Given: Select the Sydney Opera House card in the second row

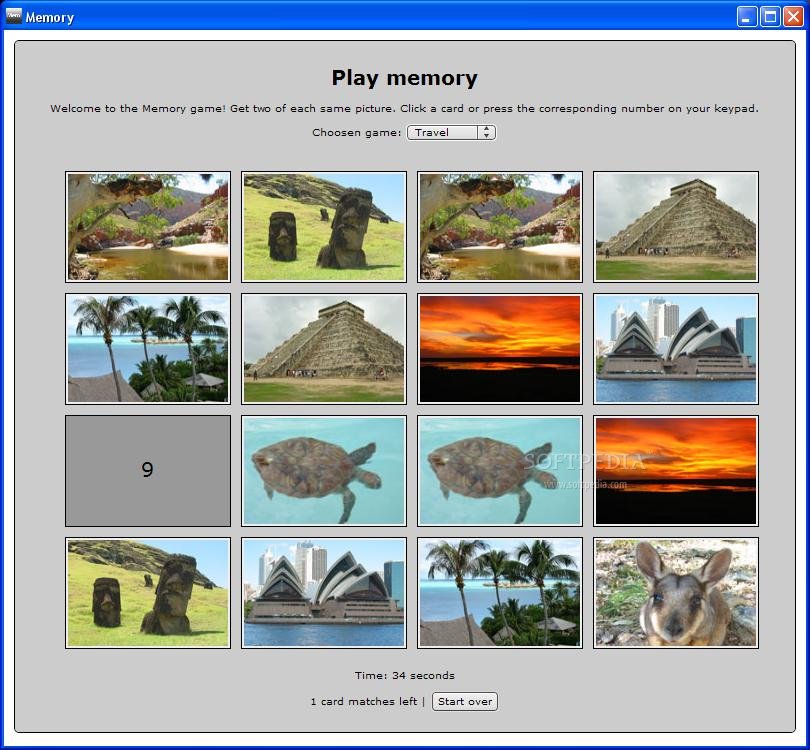Looking at the screenshot, I should [676, 349].
